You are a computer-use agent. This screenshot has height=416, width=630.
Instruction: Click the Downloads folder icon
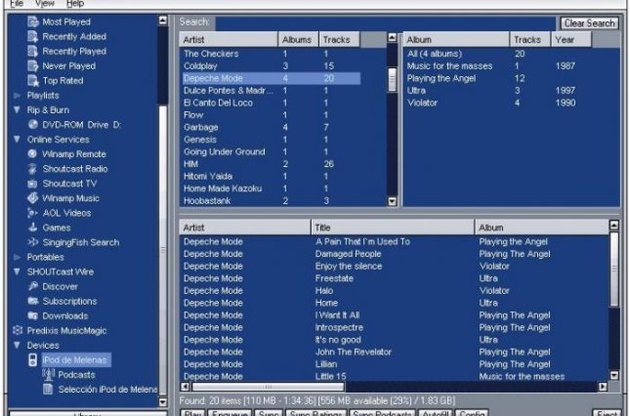pyautogui.click(x=33, y=316)
